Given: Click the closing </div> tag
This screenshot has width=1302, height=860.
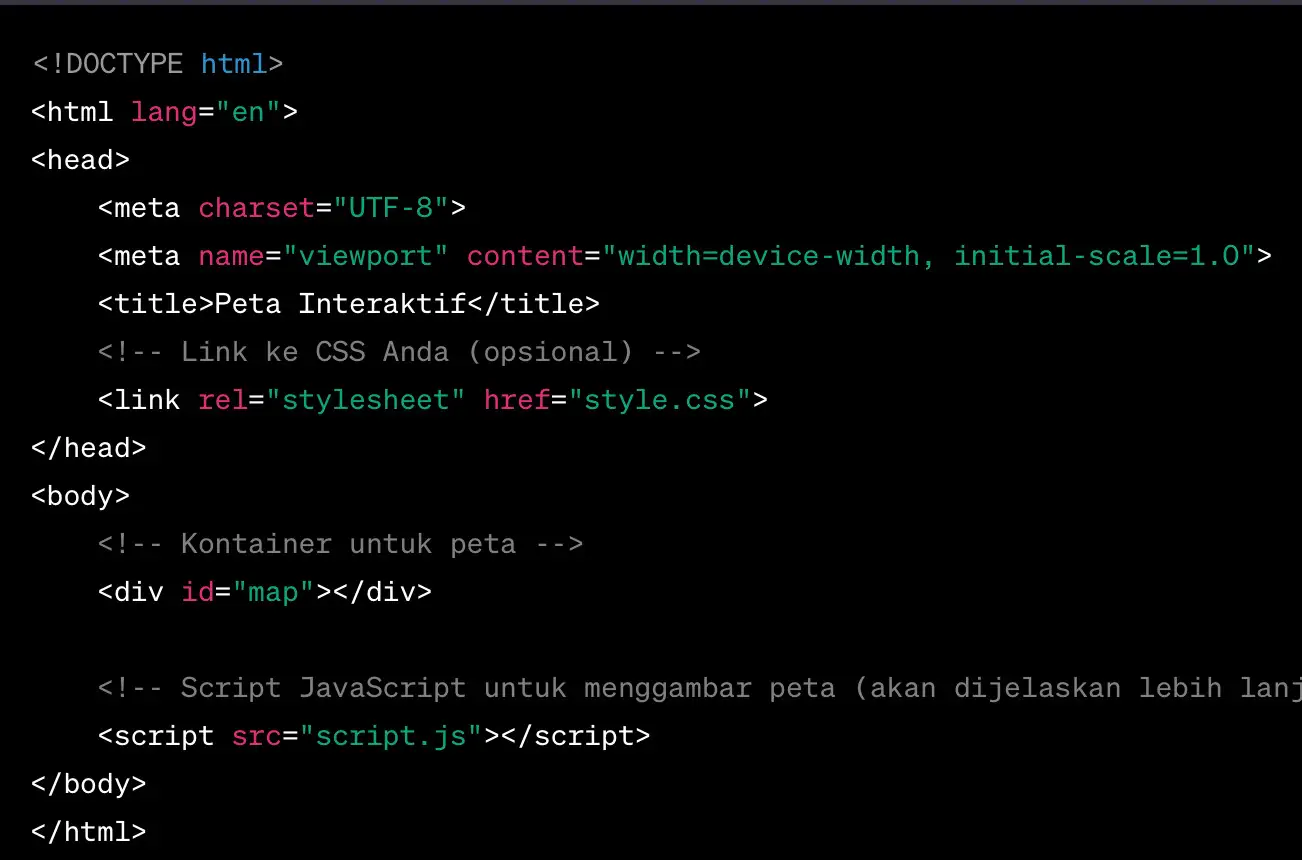Looking at the screenshot, I should [383, 592].
